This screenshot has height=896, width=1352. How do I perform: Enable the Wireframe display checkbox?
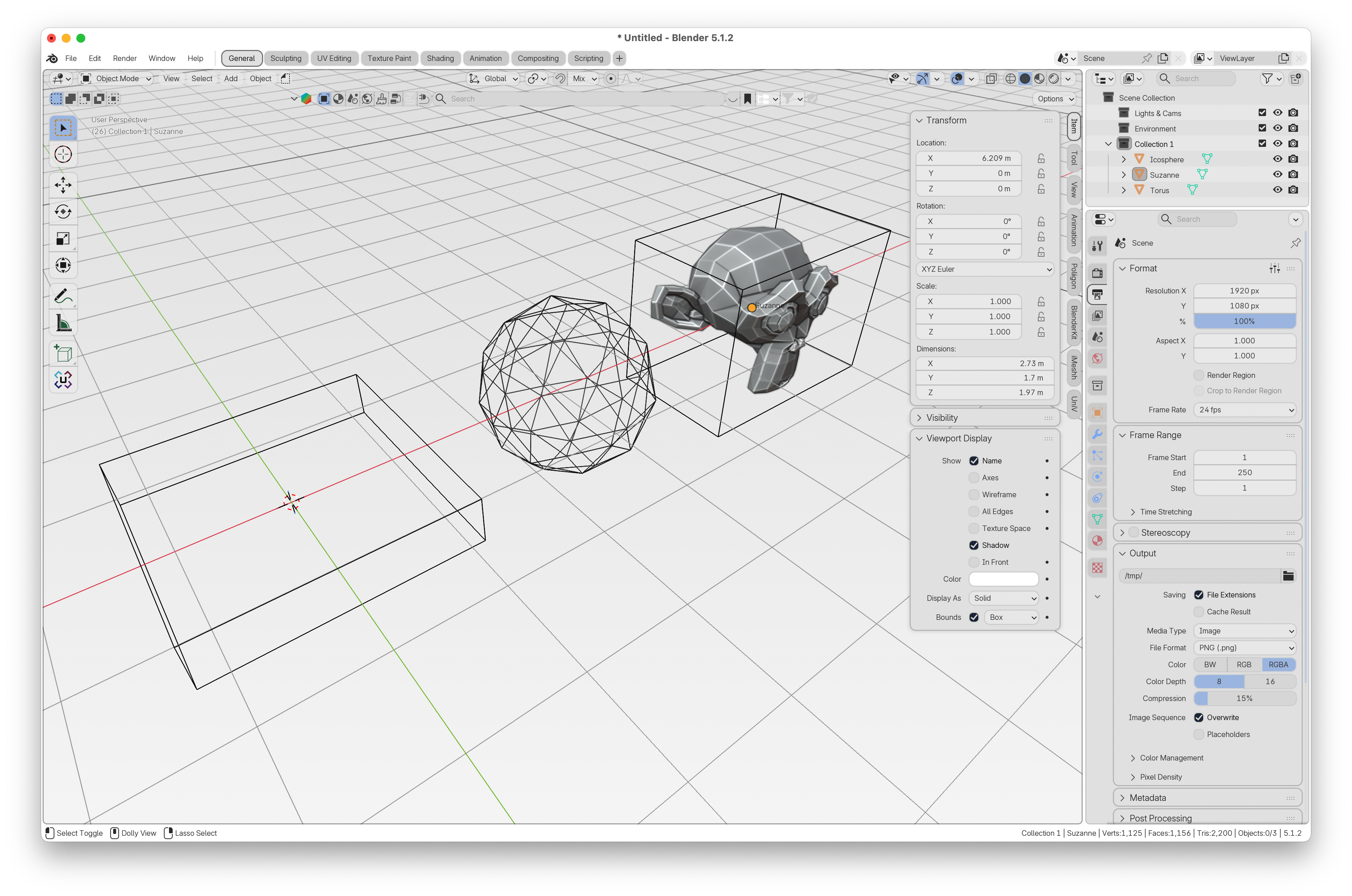point(974,495)
